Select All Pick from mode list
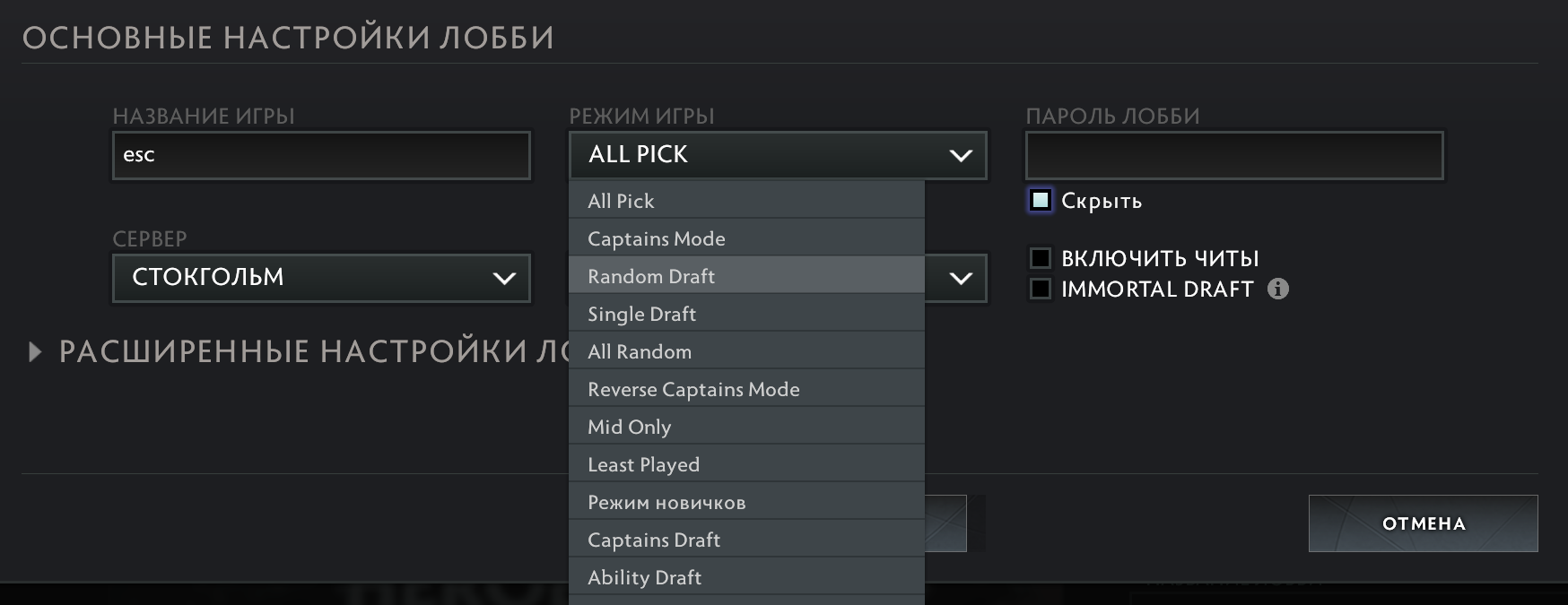1568x605 pixels. coord(746,201)
